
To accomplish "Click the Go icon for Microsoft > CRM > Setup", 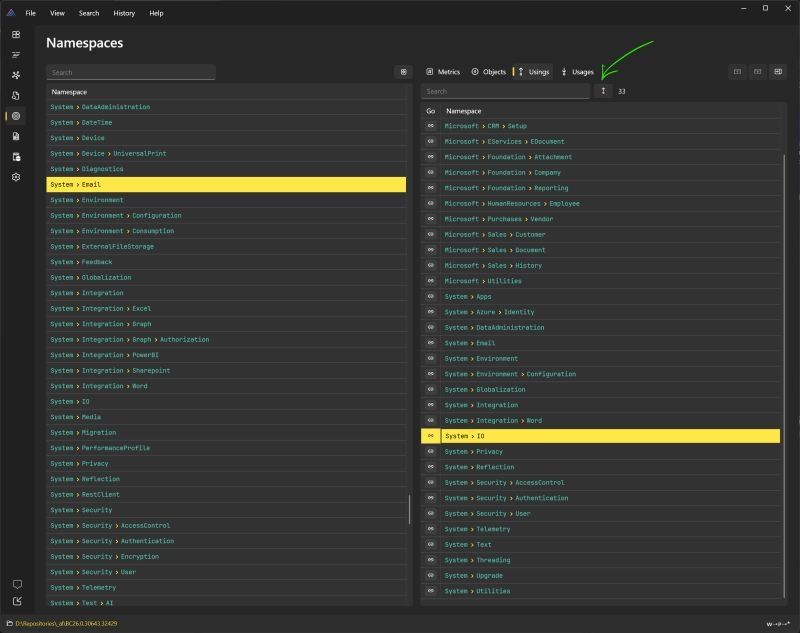I will (431, 126).
